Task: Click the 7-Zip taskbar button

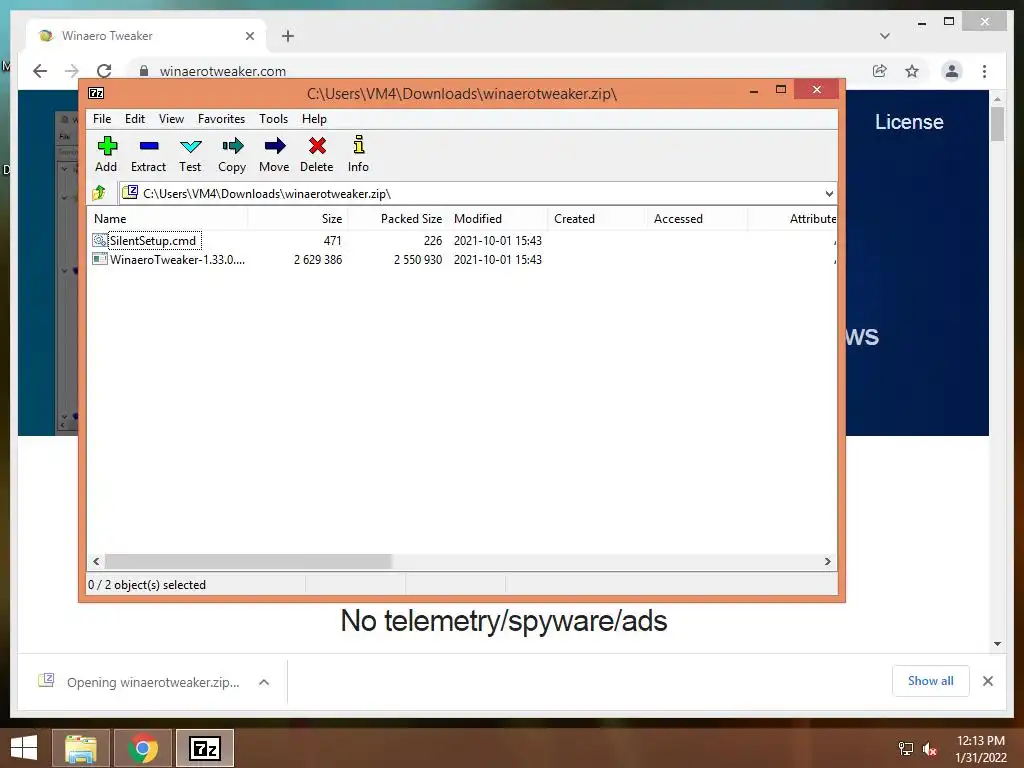Action: pyautogui.click(x=204, y=748)
